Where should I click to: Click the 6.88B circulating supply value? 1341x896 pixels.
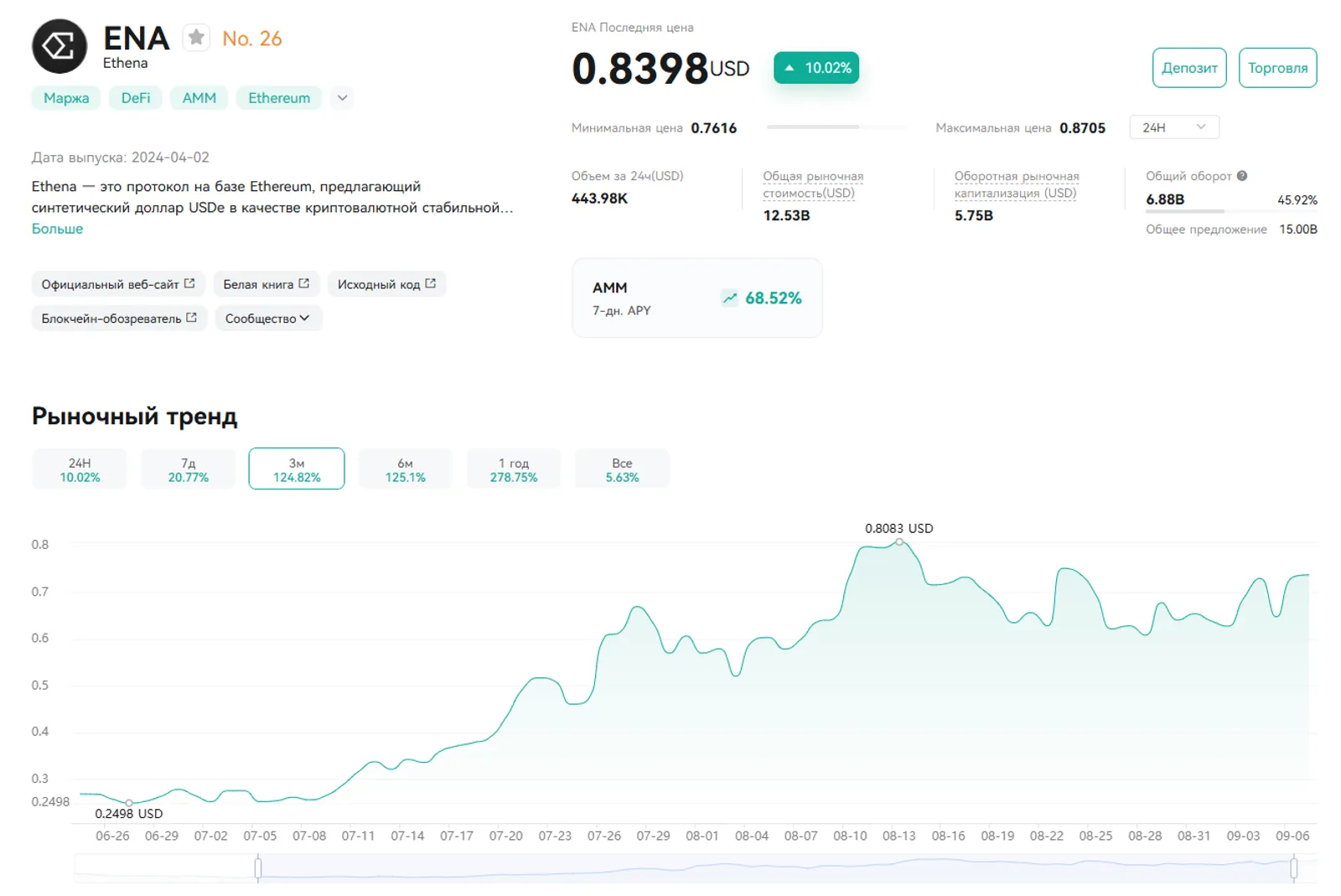tap(1165, 199)
